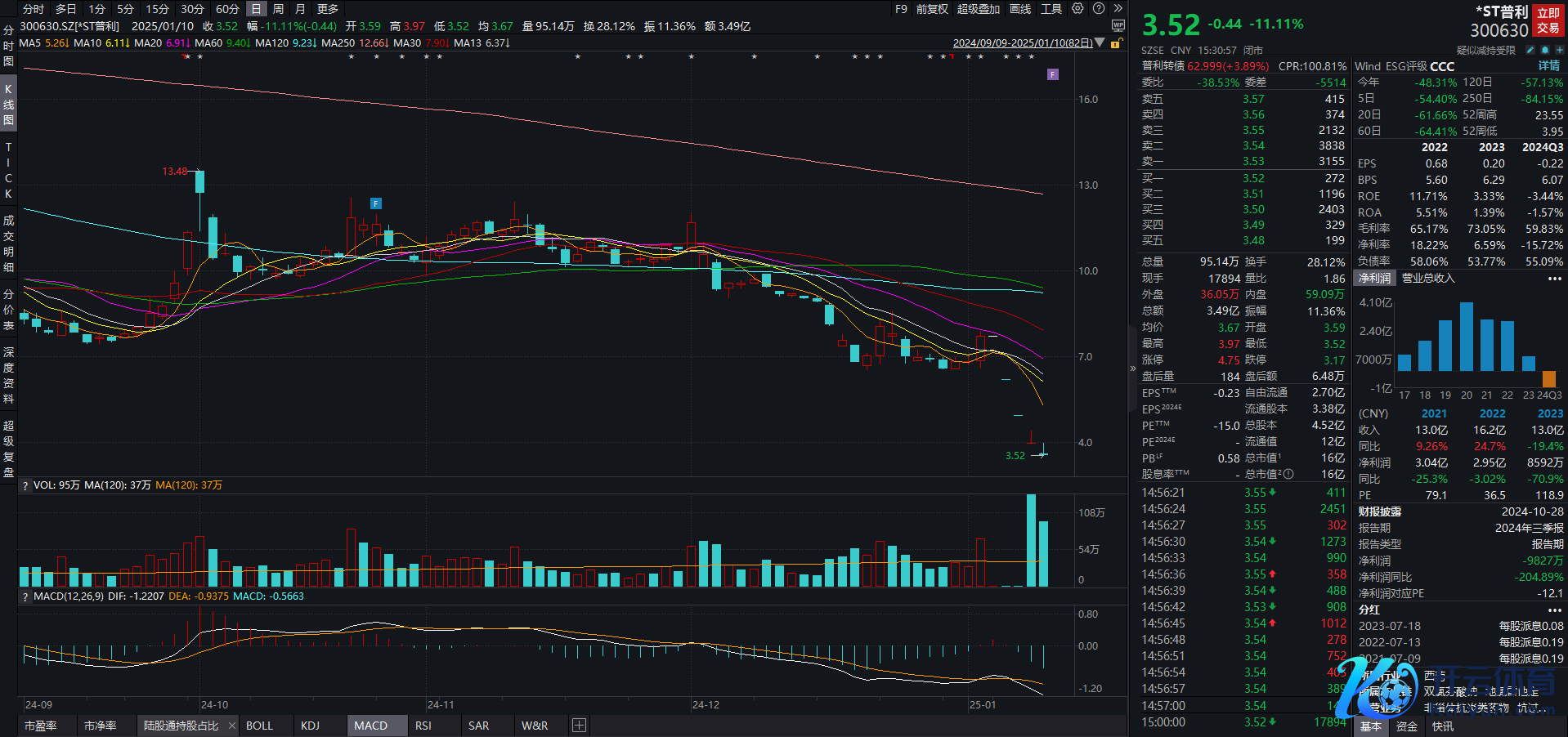Toggle the 净利润 net profit chart view

(x=1374, y=279)
